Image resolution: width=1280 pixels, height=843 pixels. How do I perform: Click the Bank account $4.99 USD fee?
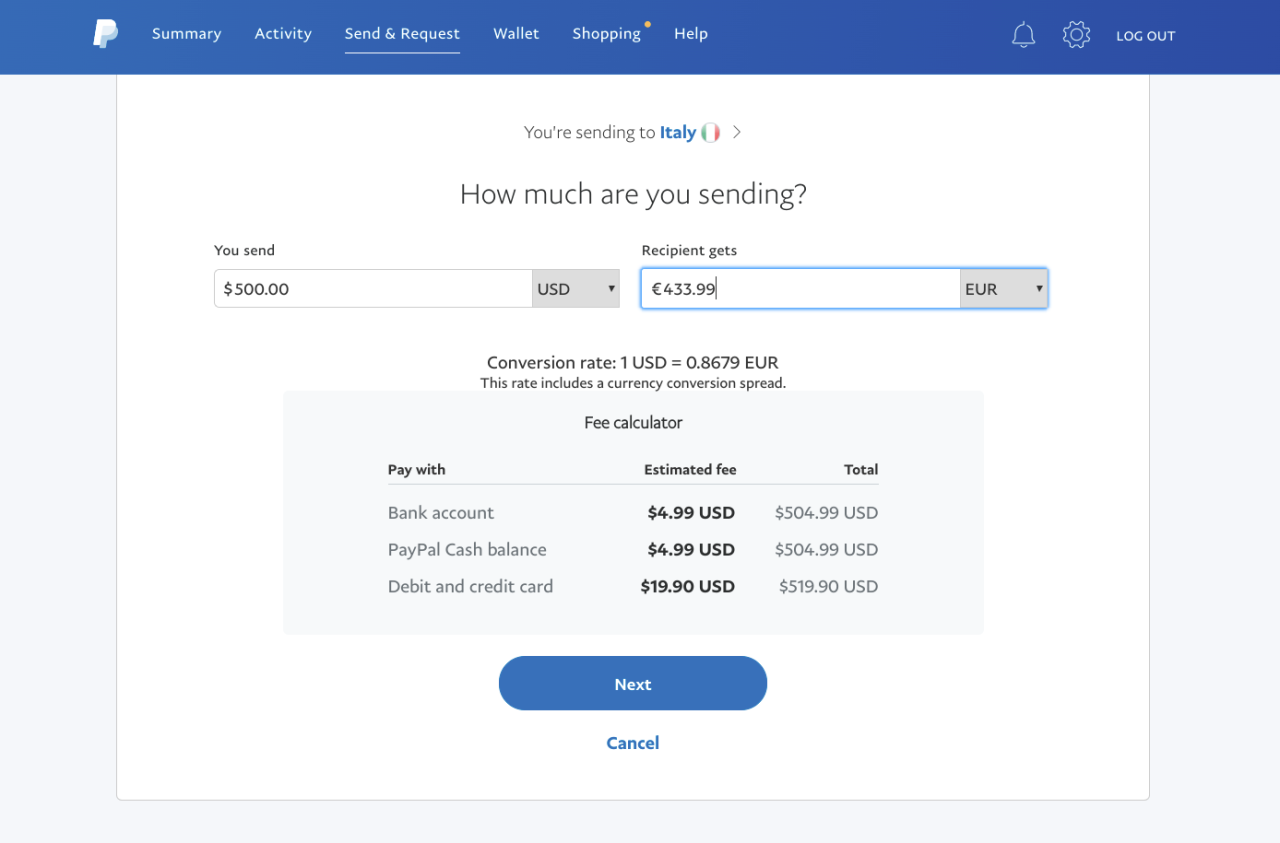[691, 513]
